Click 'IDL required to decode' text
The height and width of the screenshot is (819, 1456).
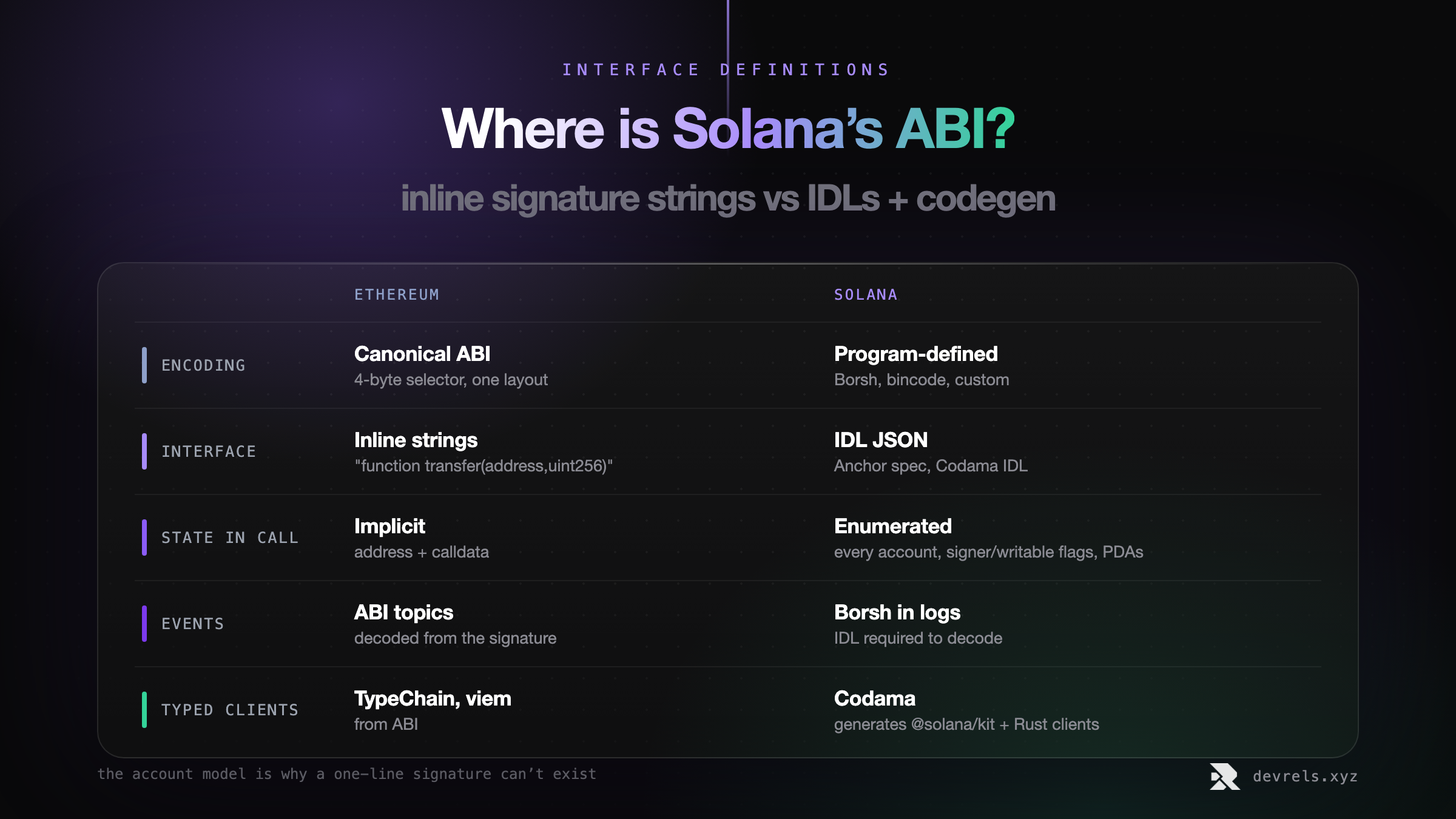918,638
